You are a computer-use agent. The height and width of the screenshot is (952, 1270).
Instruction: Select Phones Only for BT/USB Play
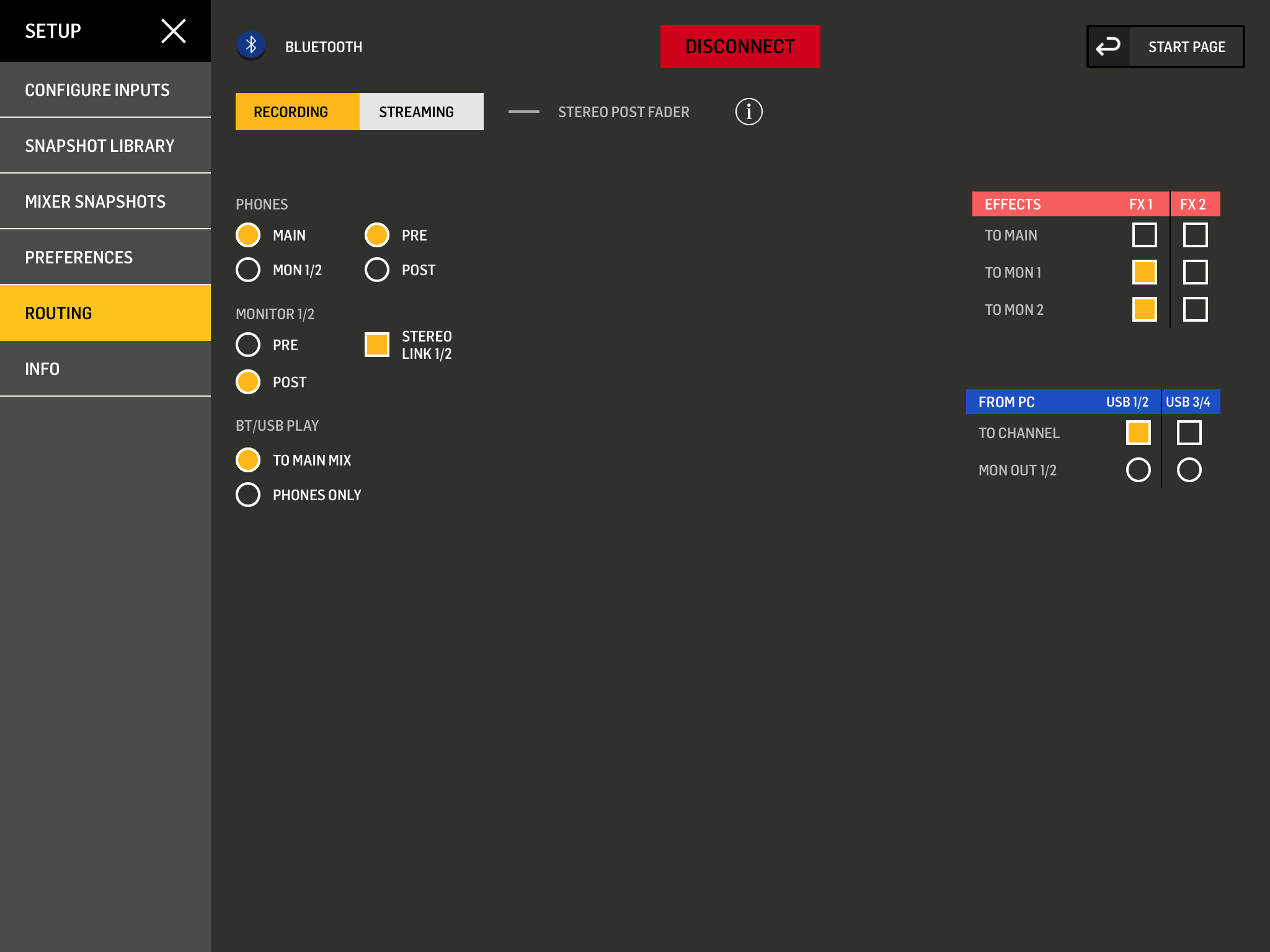point(248,495)
